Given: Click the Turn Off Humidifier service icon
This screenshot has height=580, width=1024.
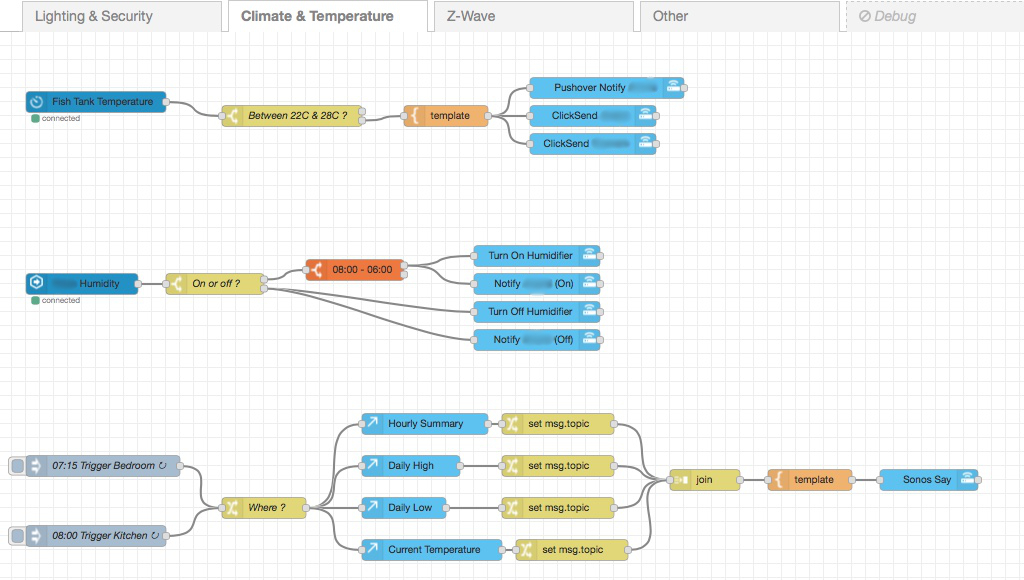Looking at the screenshot, I should 590,312.
